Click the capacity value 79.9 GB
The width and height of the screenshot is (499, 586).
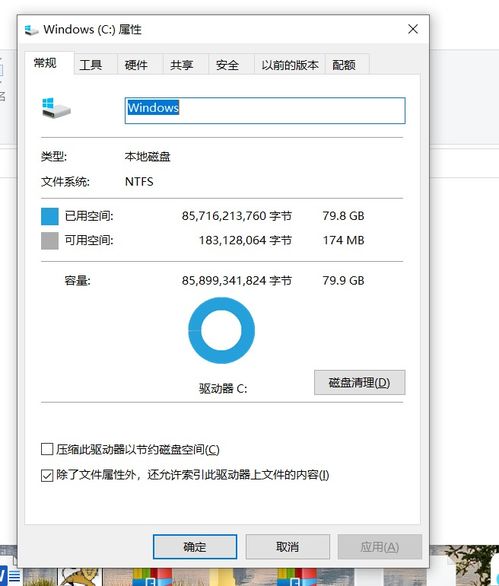point(343,280)
